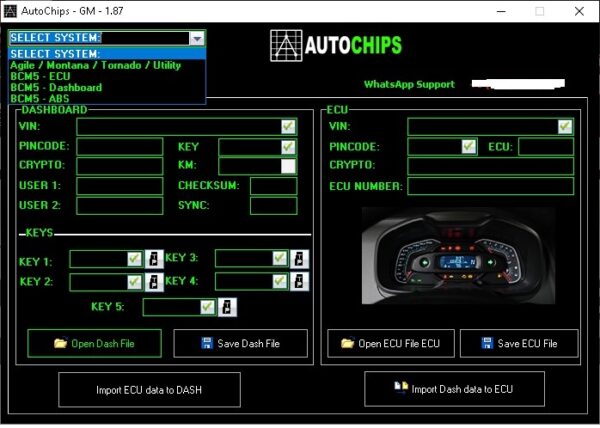
Task: Click the USER 2 input field
Action: 120,206
